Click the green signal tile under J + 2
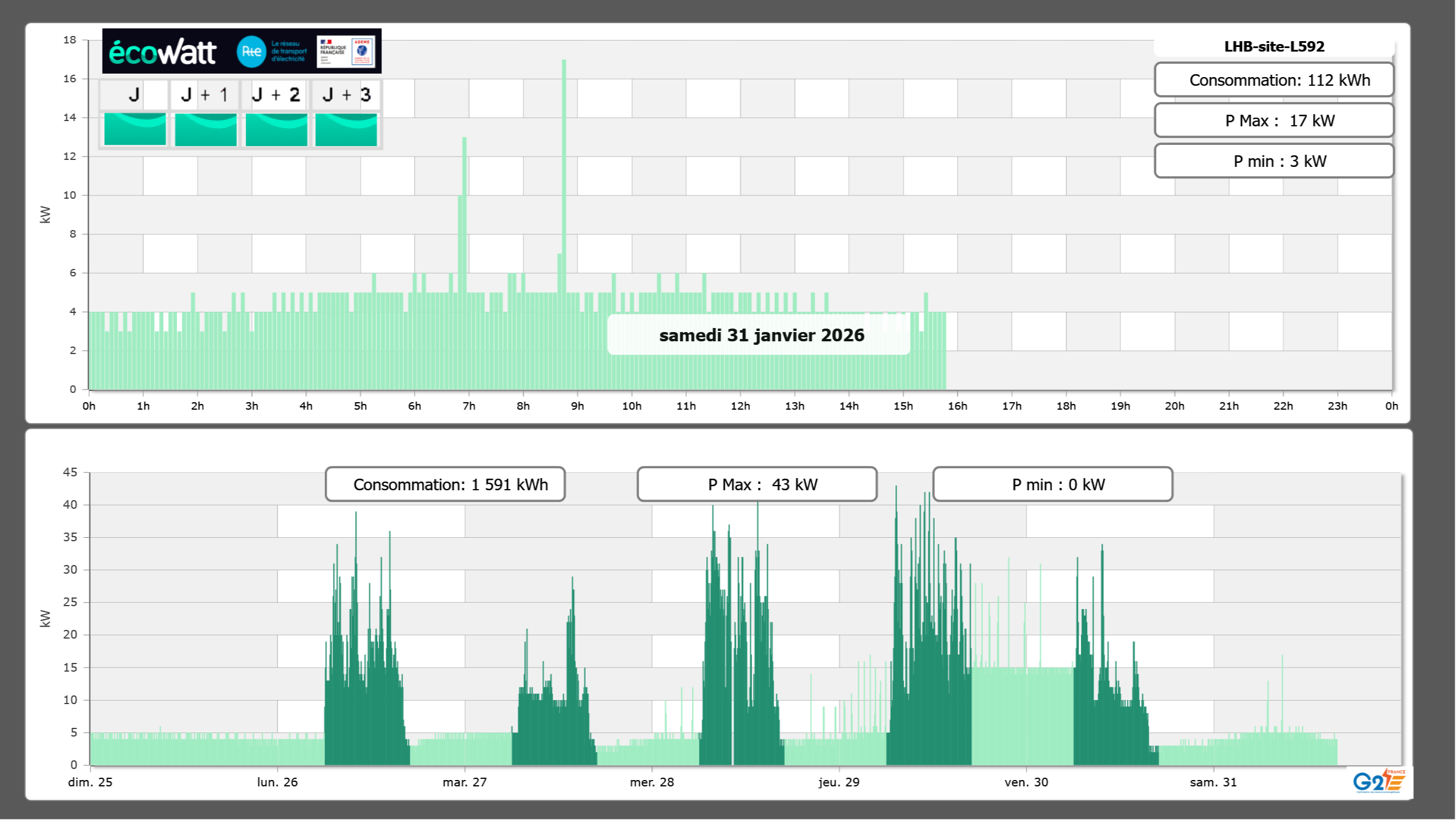 click(x=277, y=129)
